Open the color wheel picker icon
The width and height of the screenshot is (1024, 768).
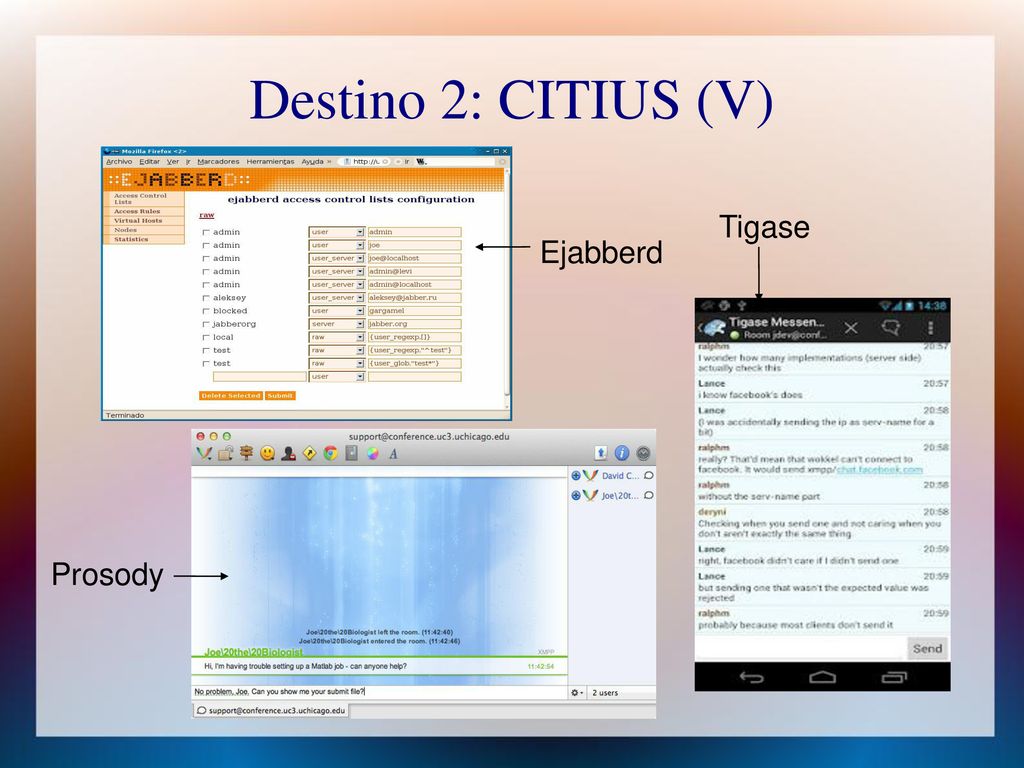(x=372, y=453)
